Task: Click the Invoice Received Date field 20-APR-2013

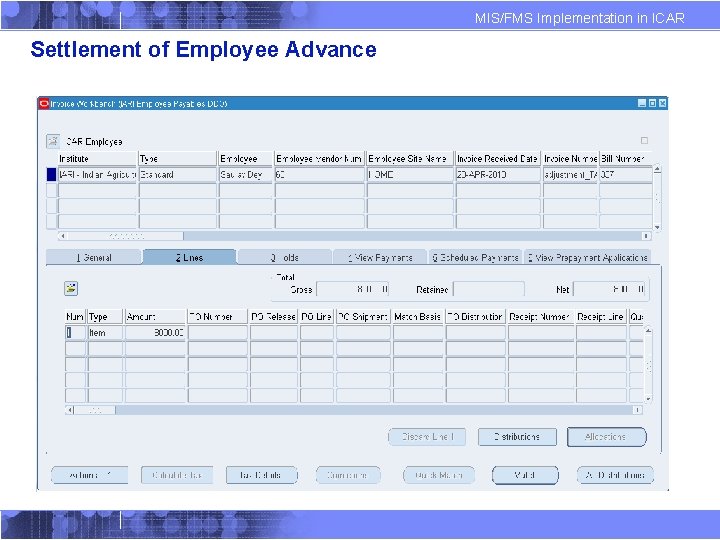Action: (498, 174)
